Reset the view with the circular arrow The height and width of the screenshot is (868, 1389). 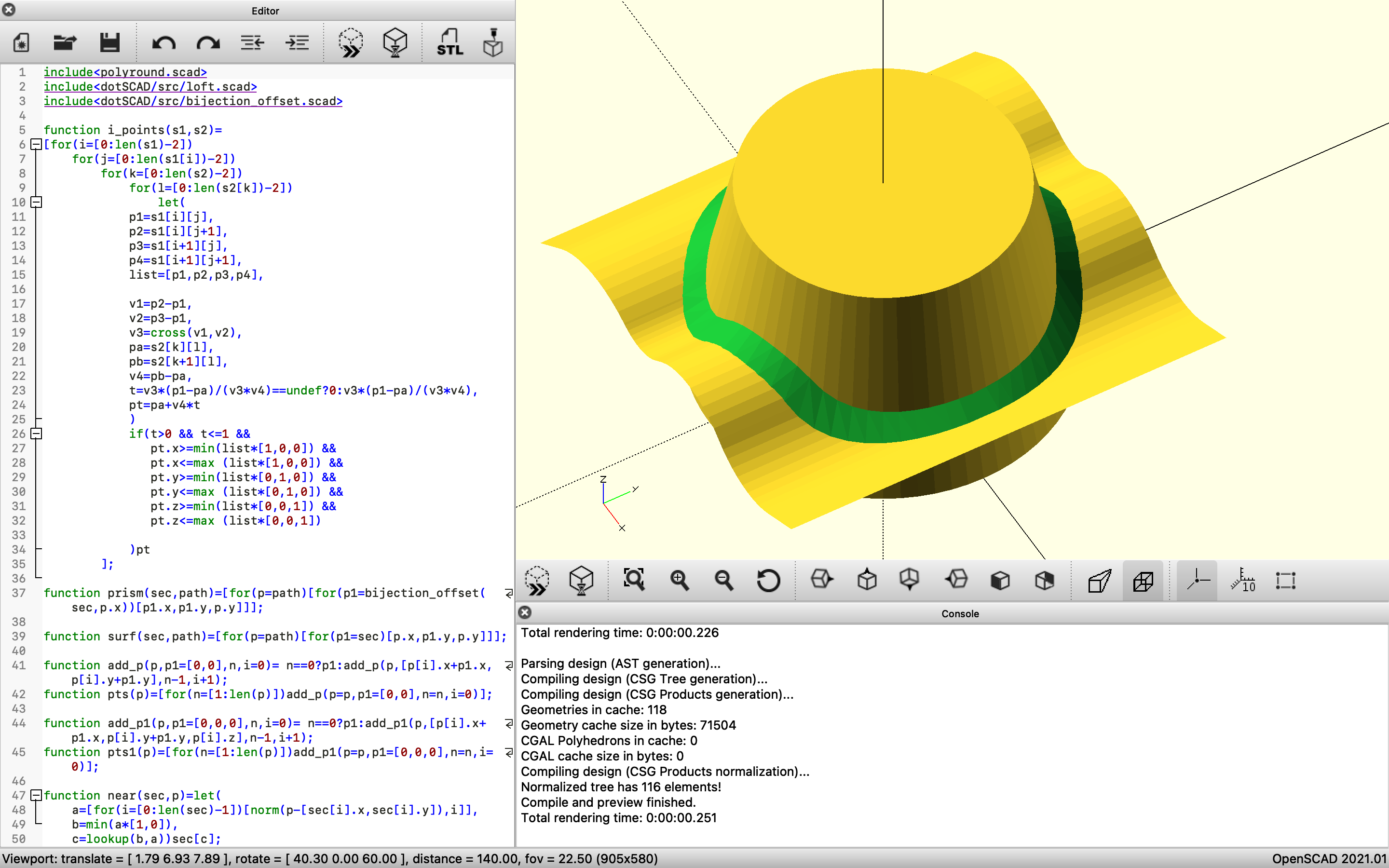pyautogui.click(x=768, y=580)
